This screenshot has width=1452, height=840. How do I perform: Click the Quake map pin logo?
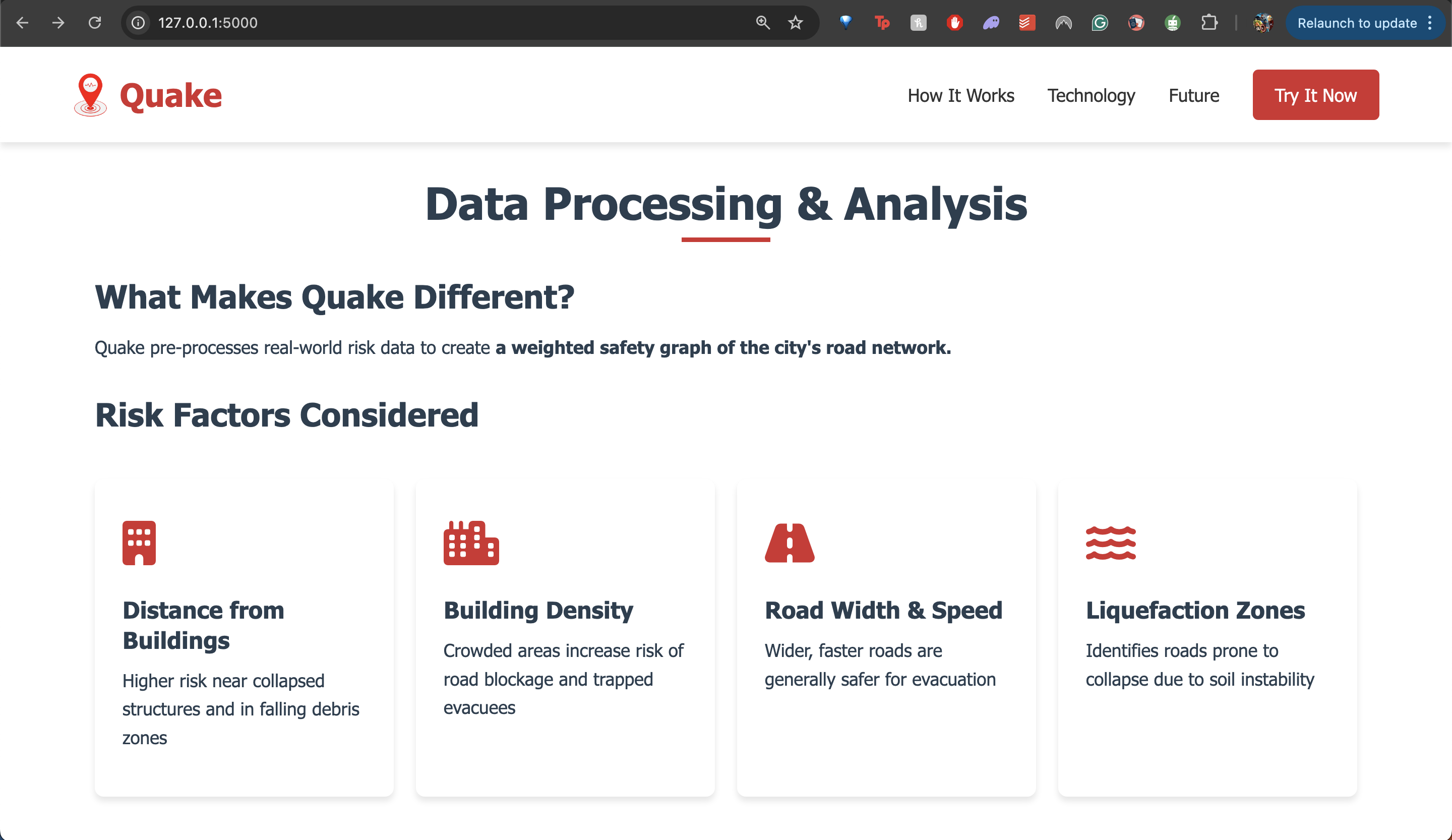coord(90,94)
